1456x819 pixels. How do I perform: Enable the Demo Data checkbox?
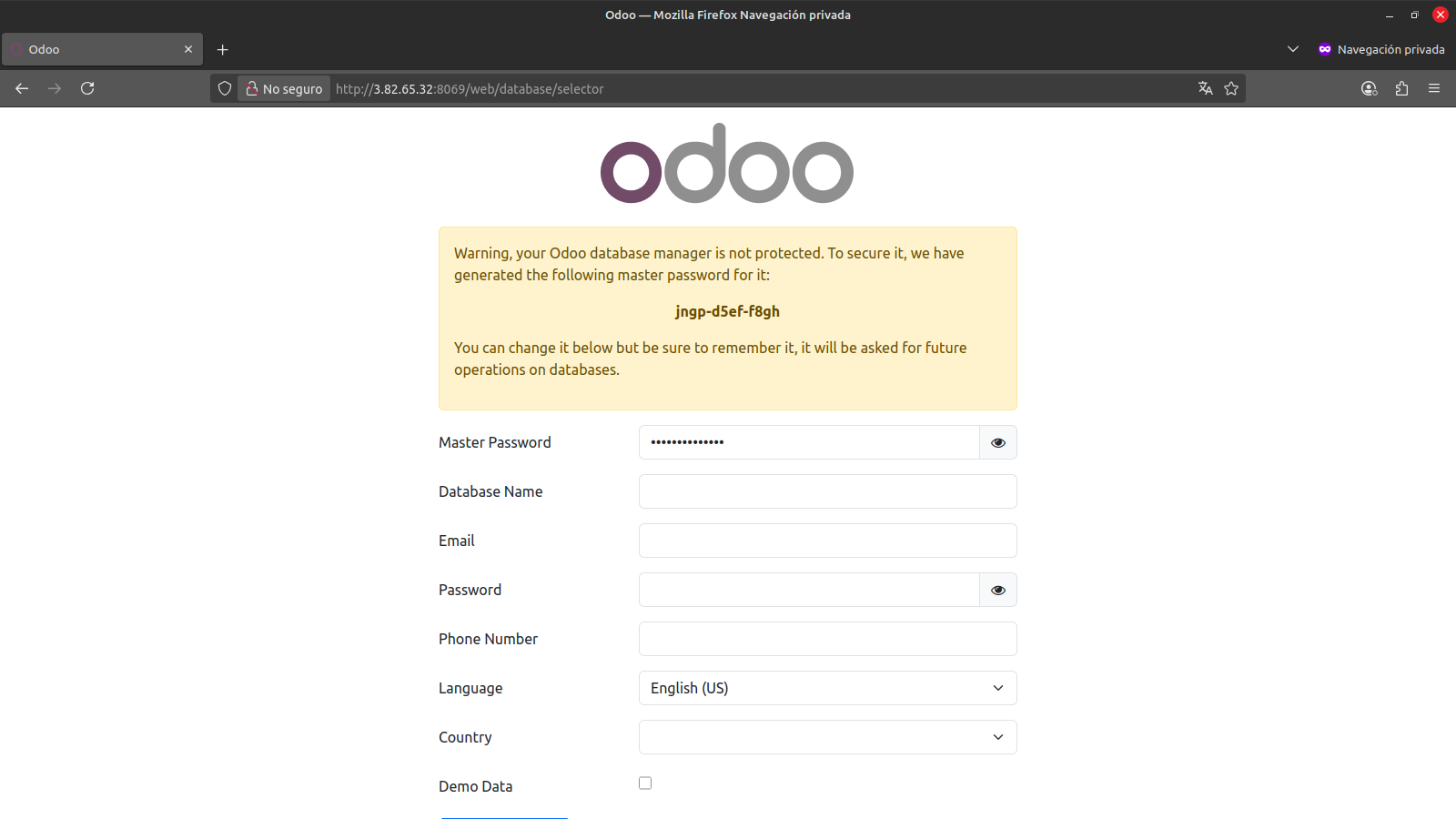(645, 783)
